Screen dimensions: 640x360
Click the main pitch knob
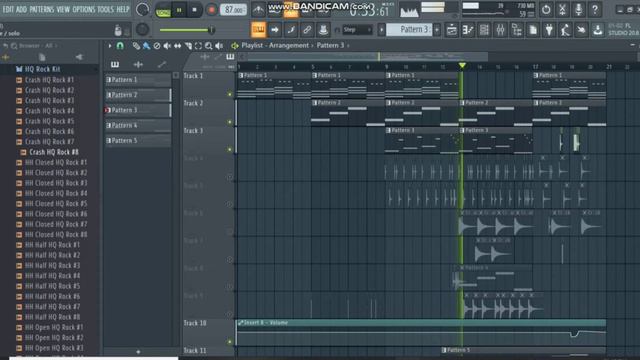142,29
